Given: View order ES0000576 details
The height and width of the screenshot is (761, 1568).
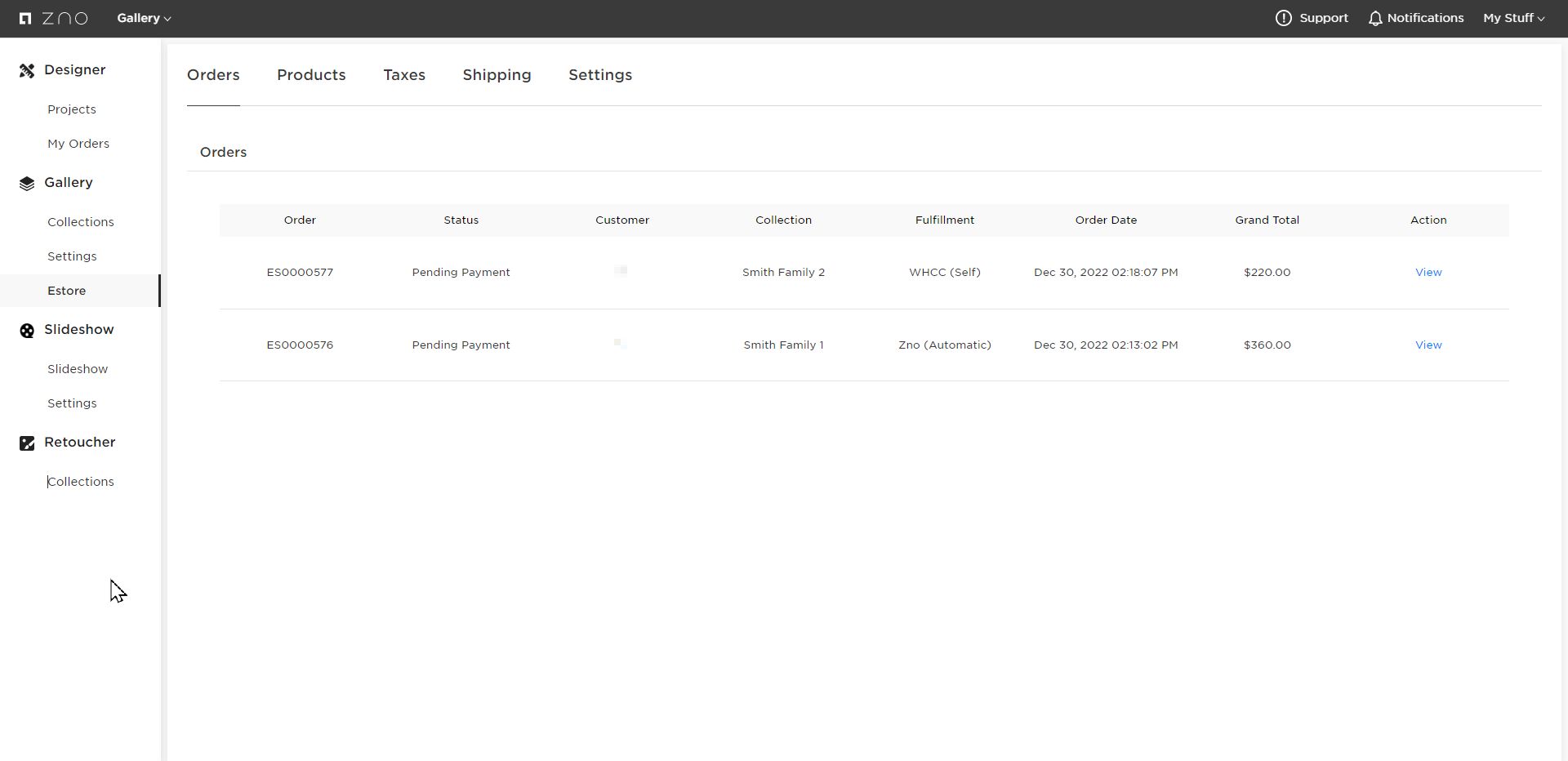Looking at the screenshot, I should tap(1428, 345).
